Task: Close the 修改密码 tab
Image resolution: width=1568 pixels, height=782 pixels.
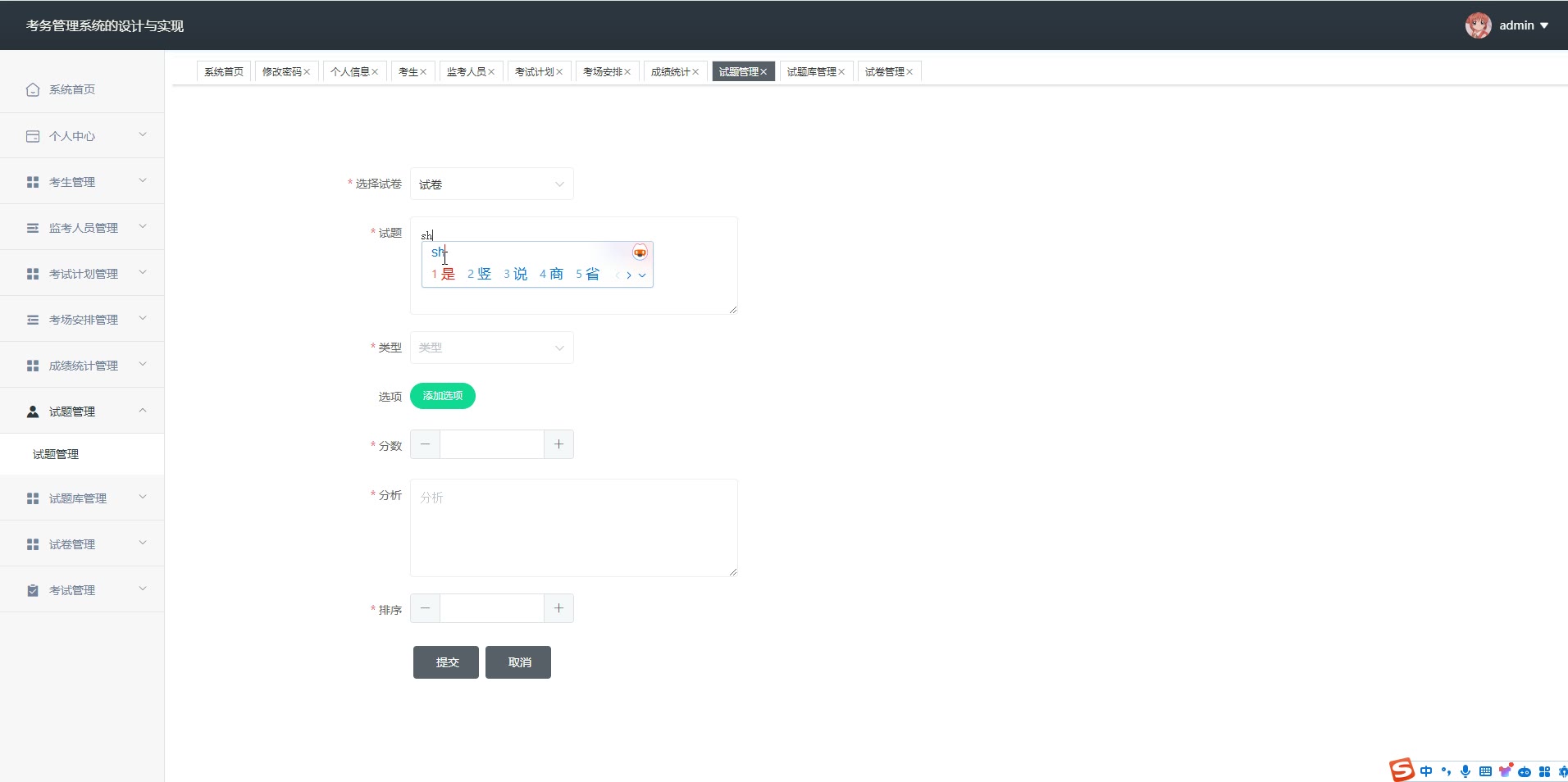Action: pos(307,72)
